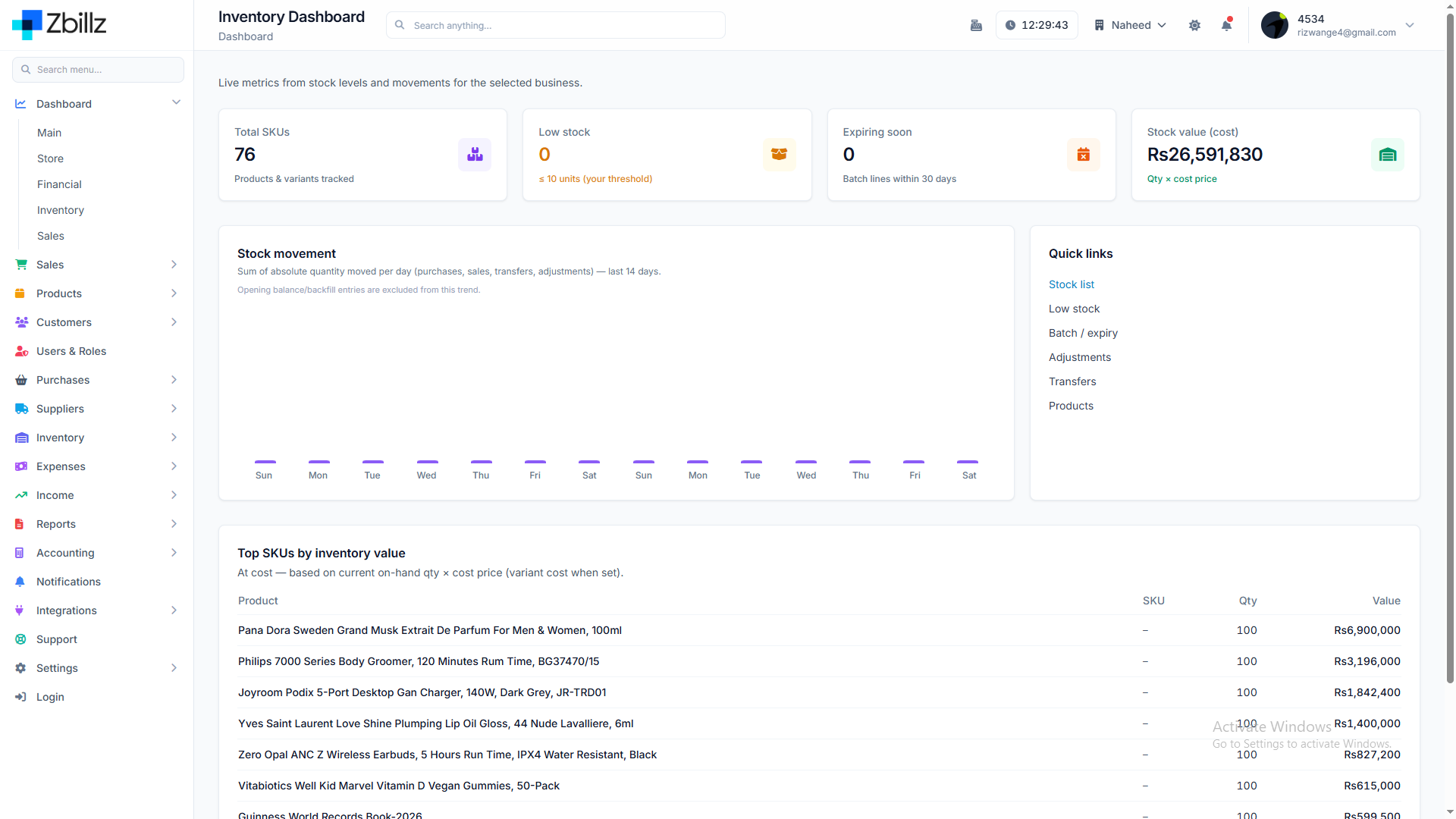Image resolution: width=1456 pixels, height=819 pixels.
Task: Click the Expenses money icon in sidebar
Action: 21,466
